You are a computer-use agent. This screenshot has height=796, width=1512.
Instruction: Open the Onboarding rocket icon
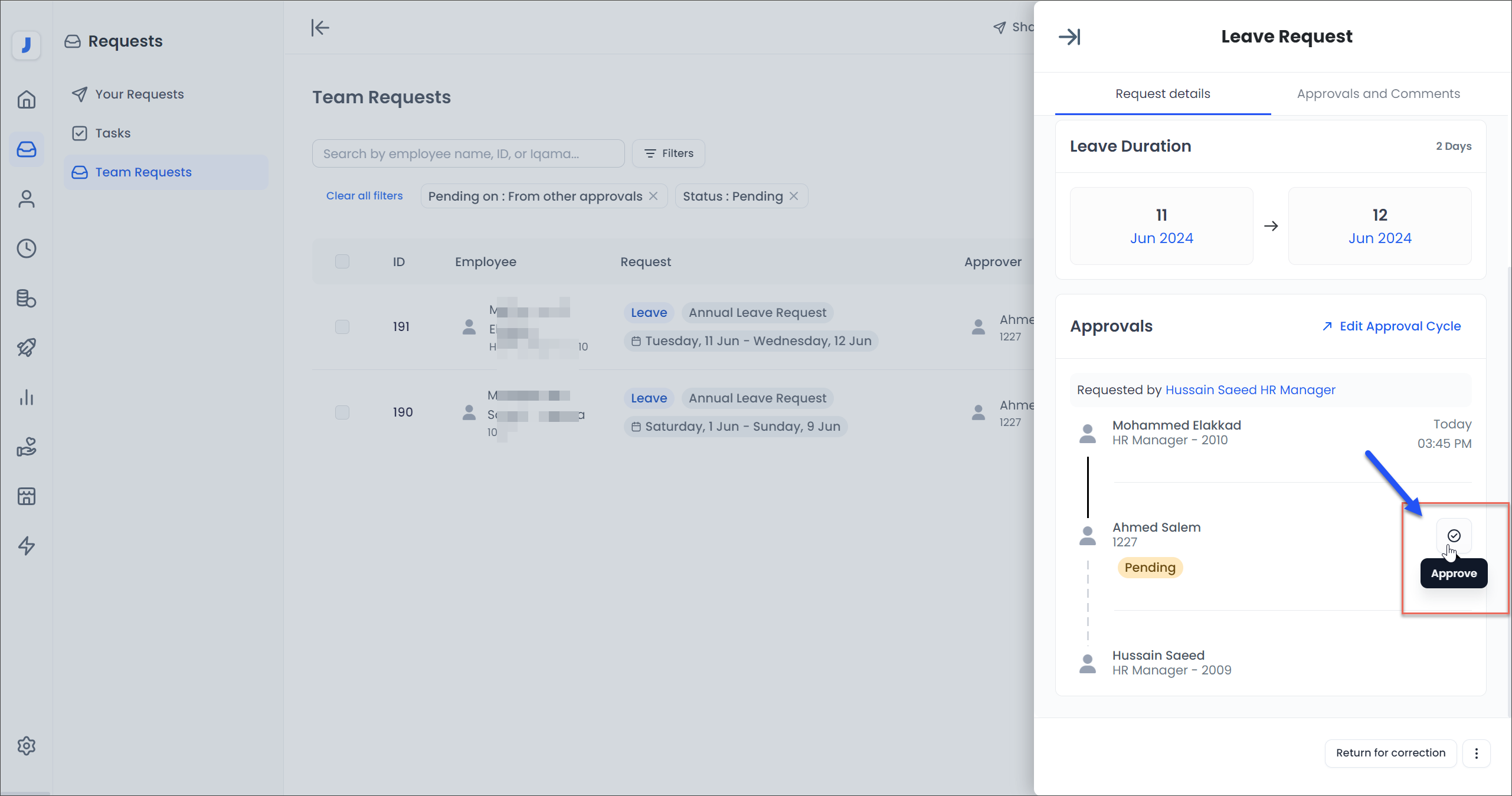pyautogui.click(x=27, y=348)
